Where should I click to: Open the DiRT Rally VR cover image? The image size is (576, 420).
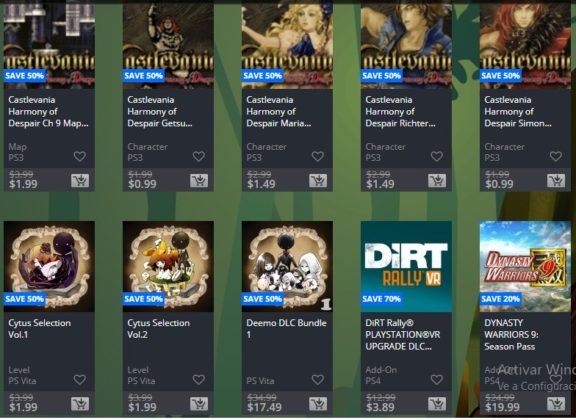(406, 266)
